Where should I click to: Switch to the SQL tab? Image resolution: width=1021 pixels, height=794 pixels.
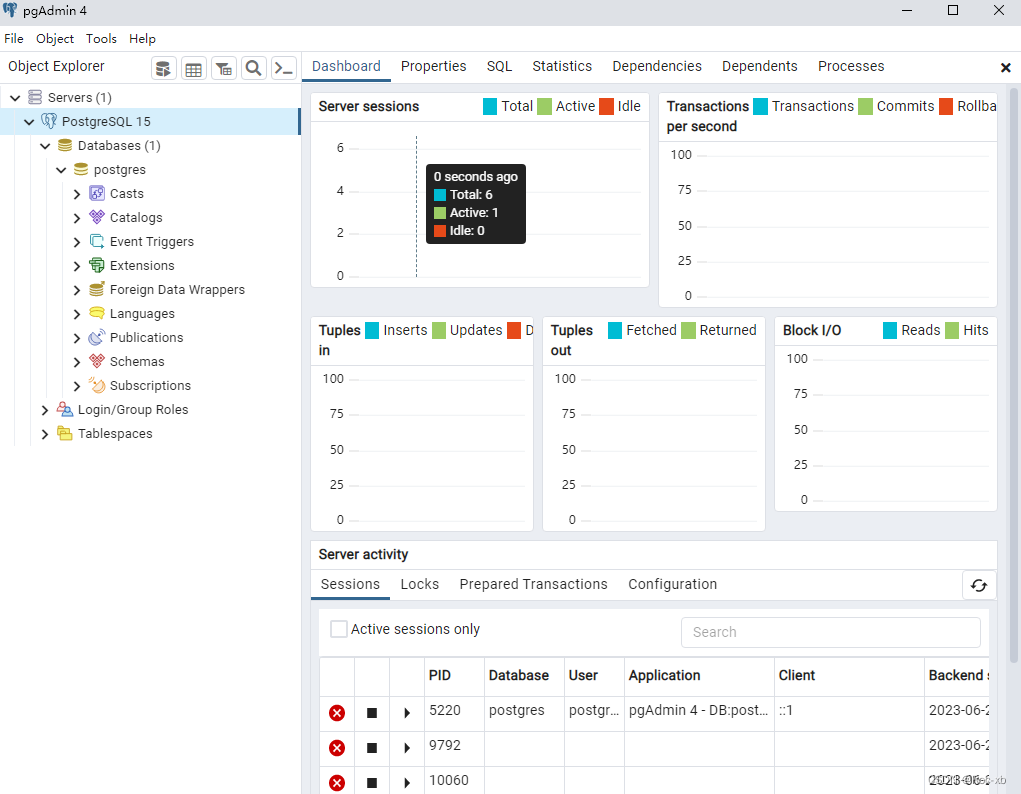[x=499, y=66]
